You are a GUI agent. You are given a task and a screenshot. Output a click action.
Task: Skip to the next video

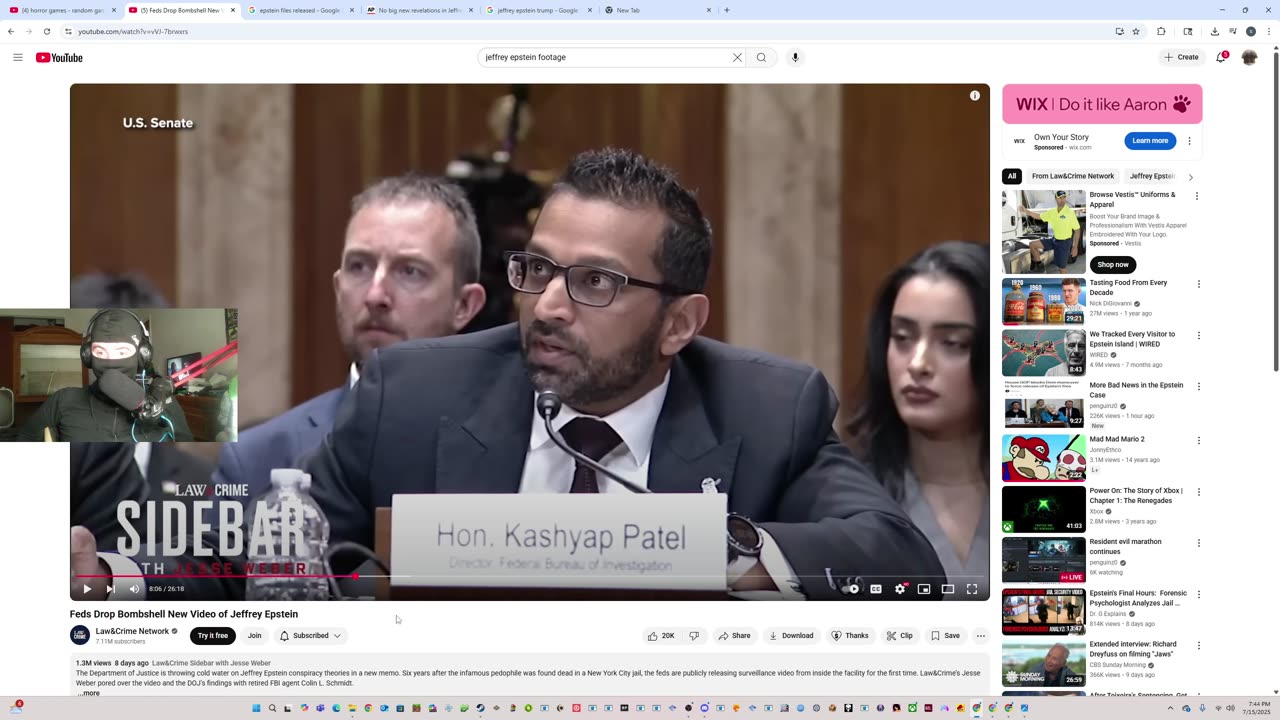(110, 589)
